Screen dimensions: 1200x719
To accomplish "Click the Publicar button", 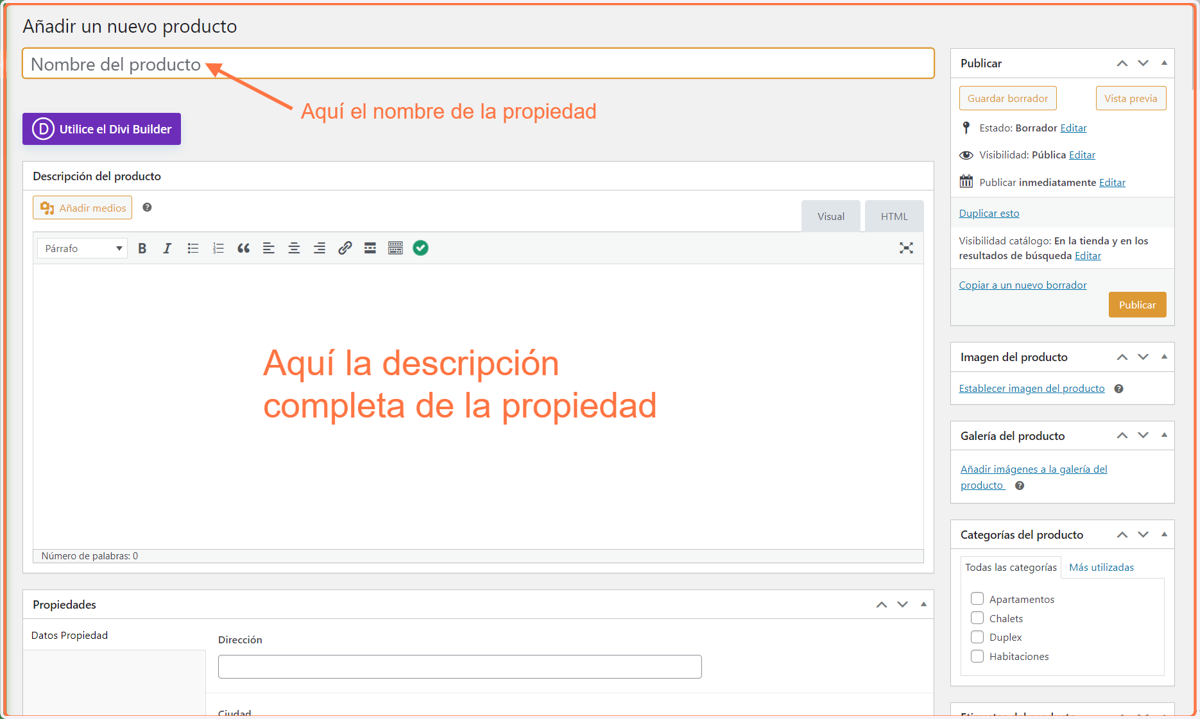I will coord(1137,305).
